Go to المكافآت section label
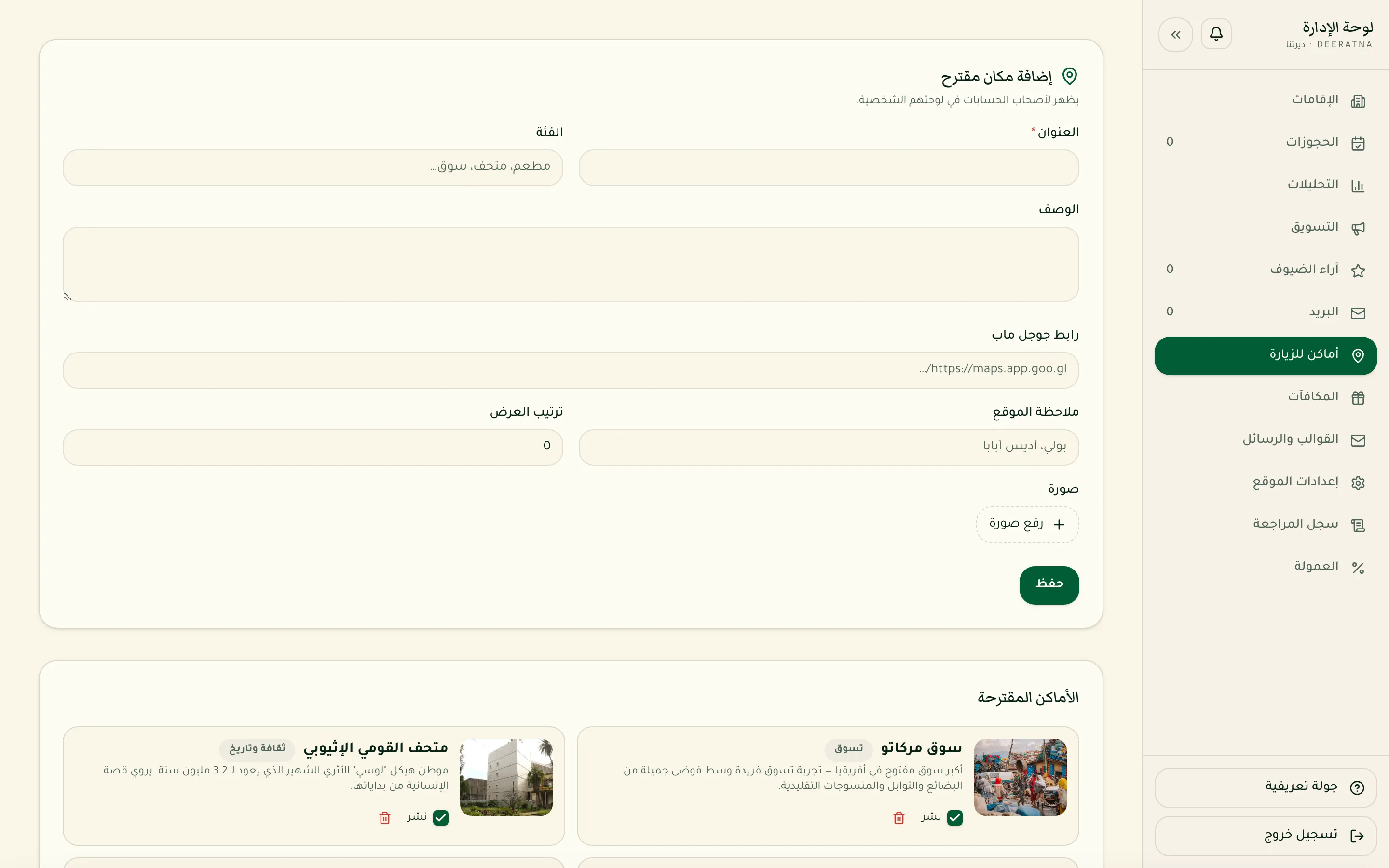The image size is (1389, 868). pyautogui.click(x=1313, y=397)
